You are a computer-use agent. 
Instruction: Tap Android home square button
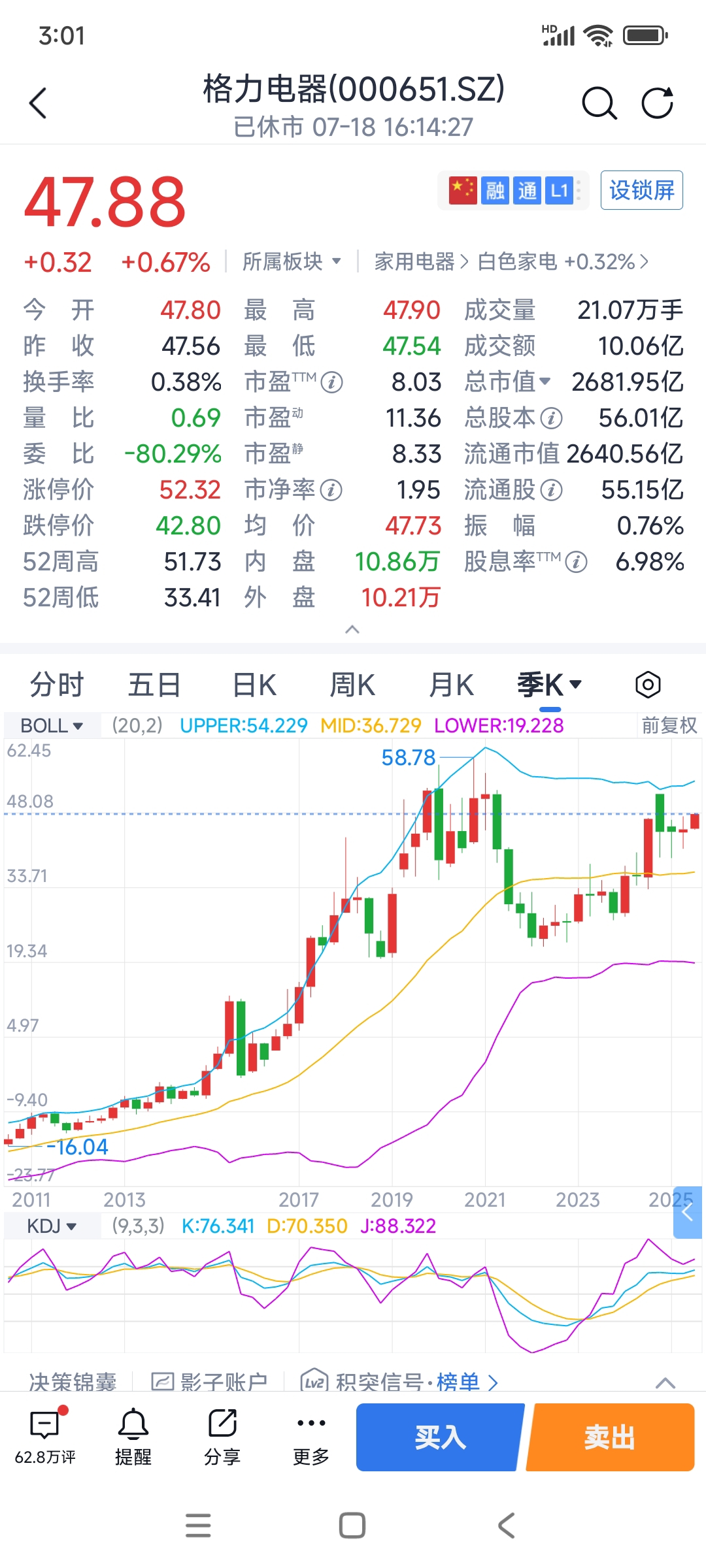[352, 1526]
